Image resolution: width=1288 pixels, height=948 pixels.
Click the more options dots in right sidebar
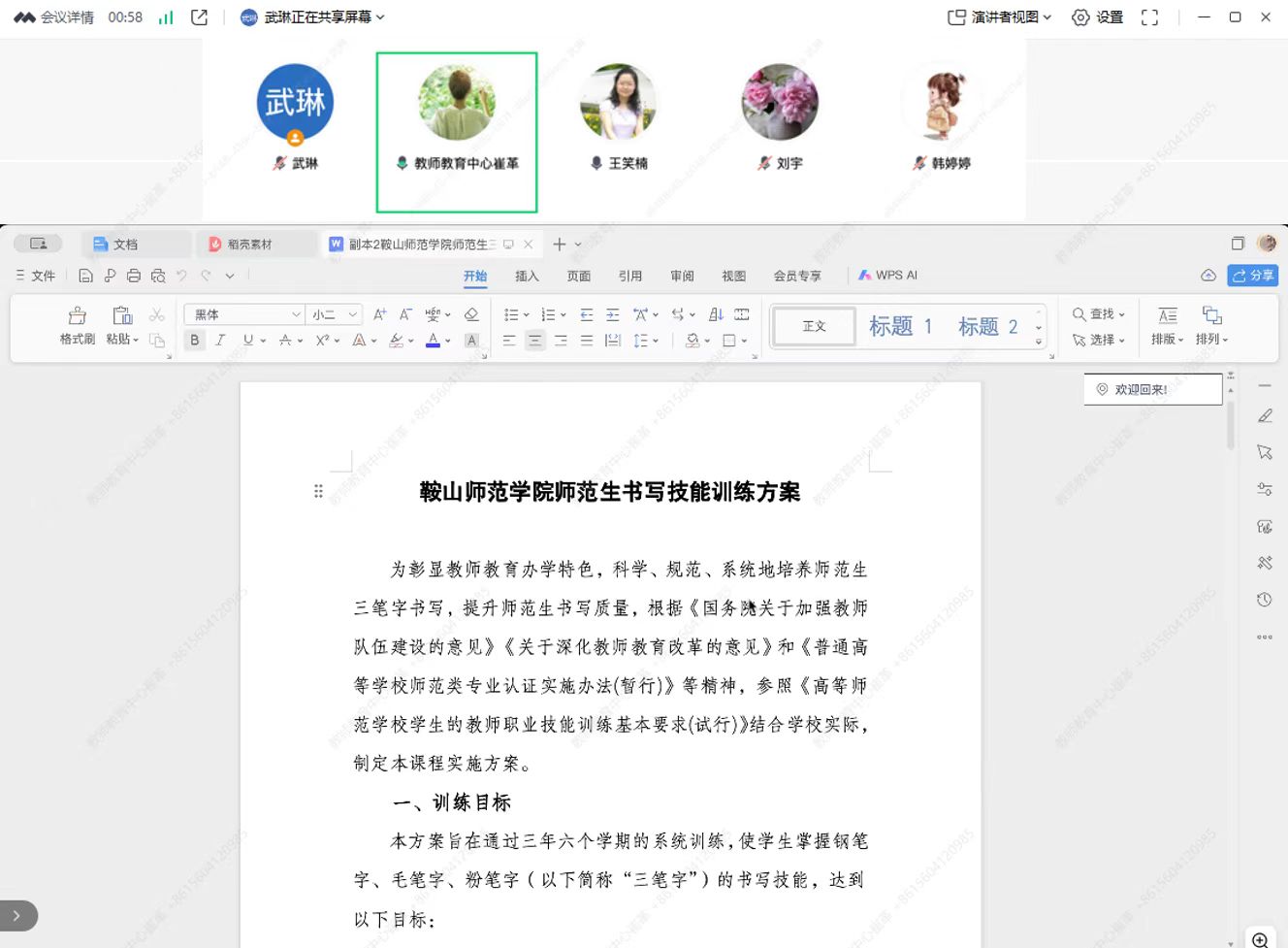tap(1265, 637)
